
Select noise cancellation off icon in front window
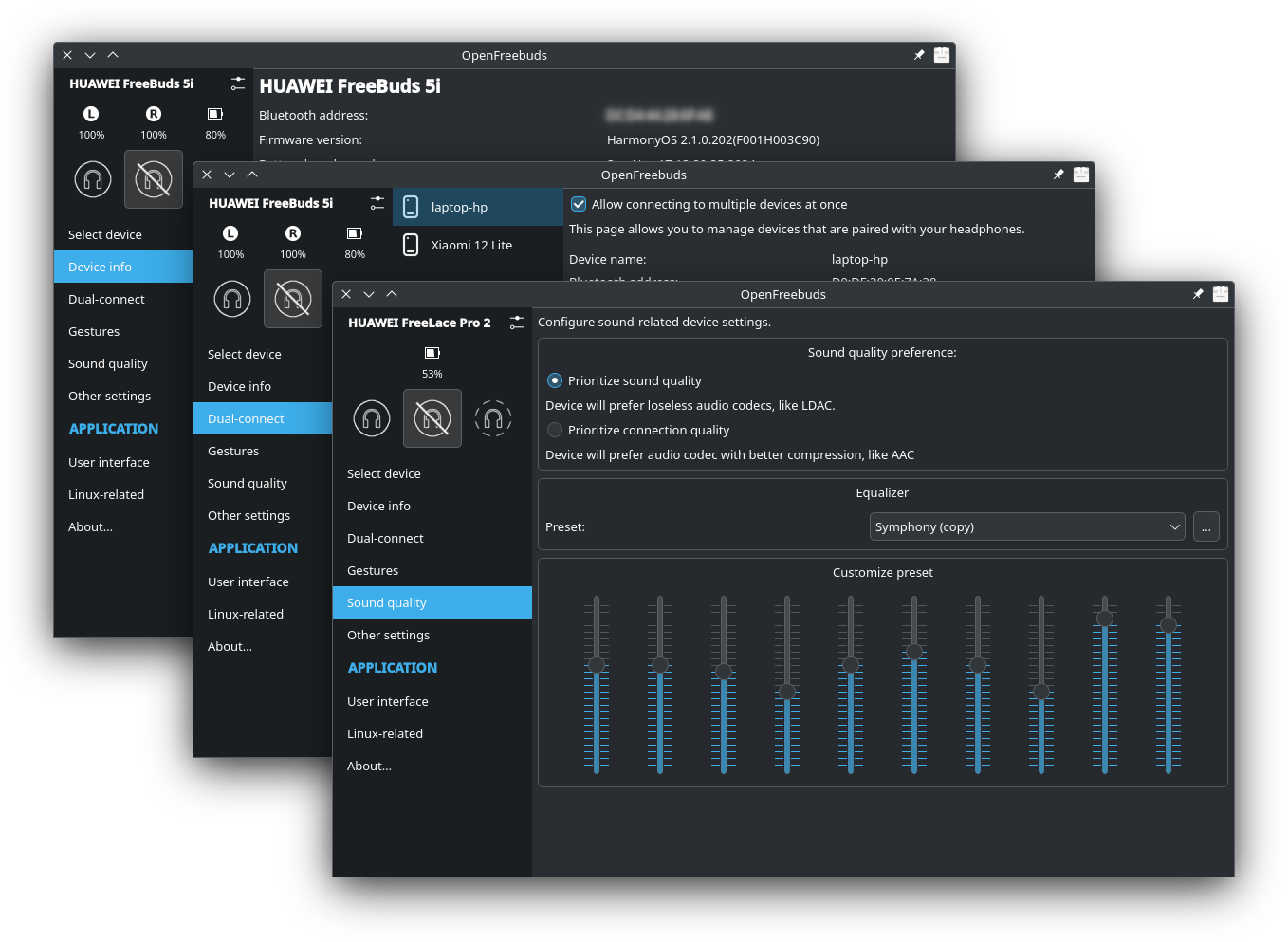432,418
